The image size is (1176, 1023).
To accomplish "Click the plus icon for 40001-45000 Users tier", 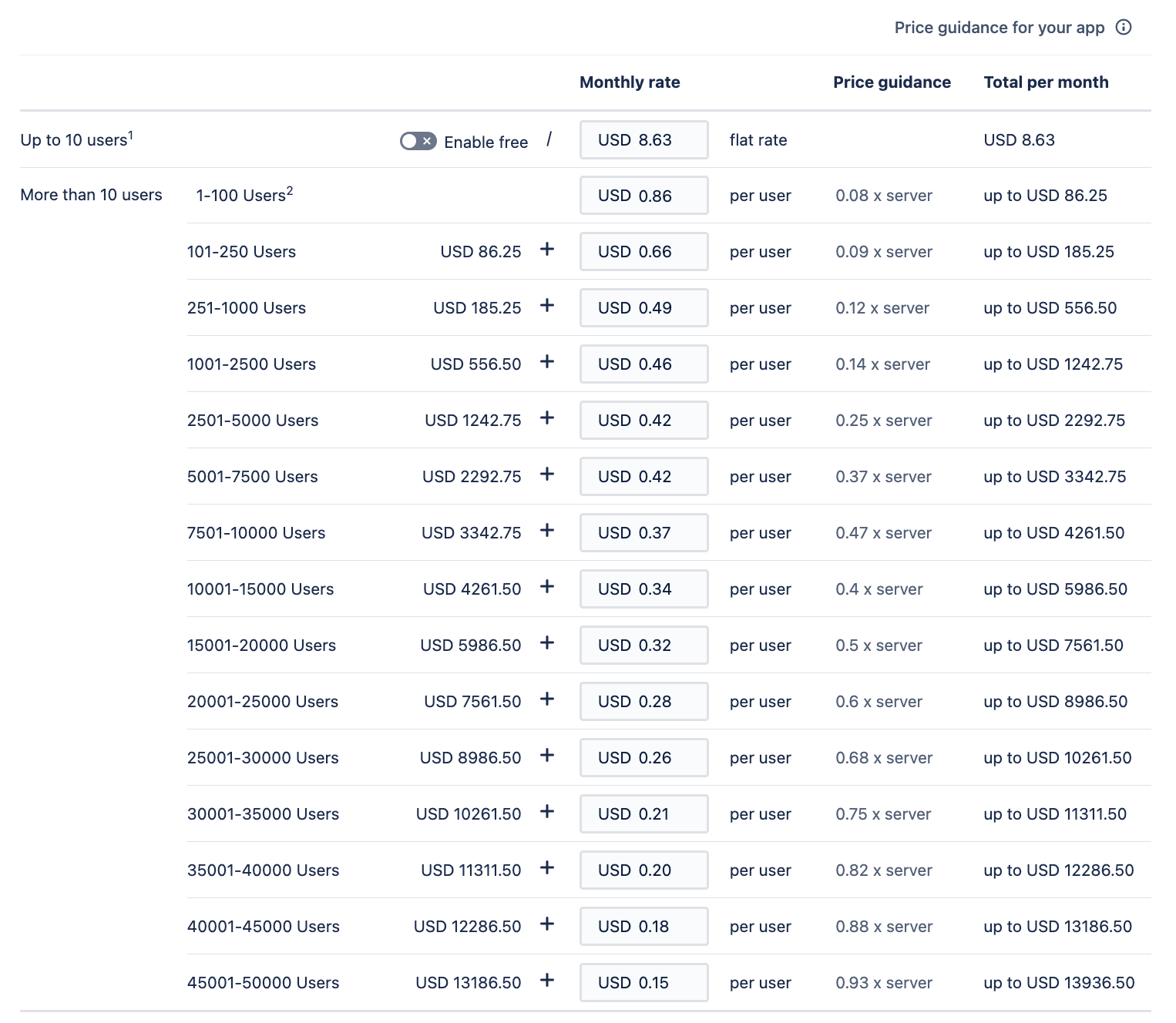I will (x=546, y=925).
